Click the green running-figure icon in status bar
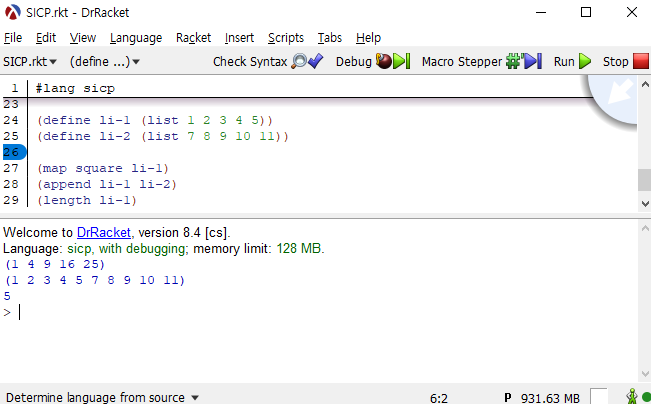Viewport: 651px width, 404px height. (632, 397)
